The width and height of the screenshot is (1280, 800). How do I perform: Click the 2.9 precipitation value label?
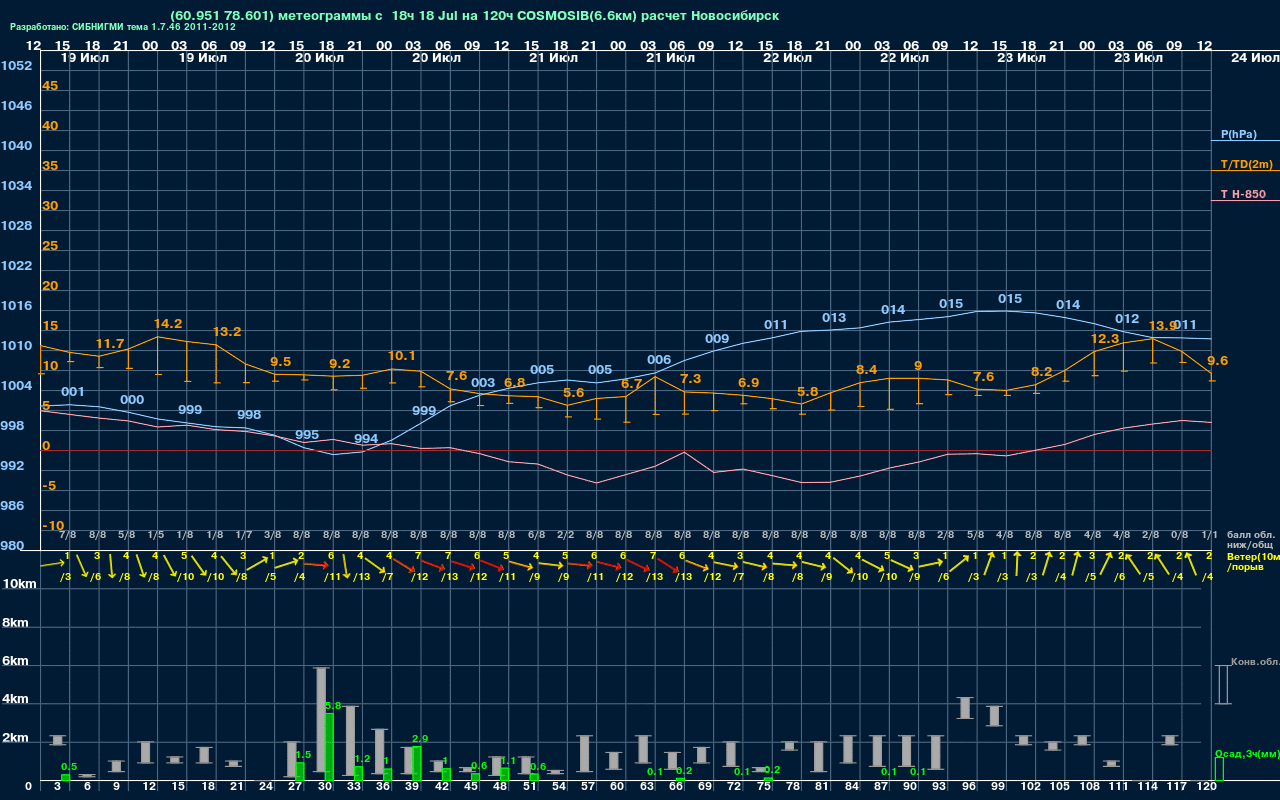tap(420, 739)
